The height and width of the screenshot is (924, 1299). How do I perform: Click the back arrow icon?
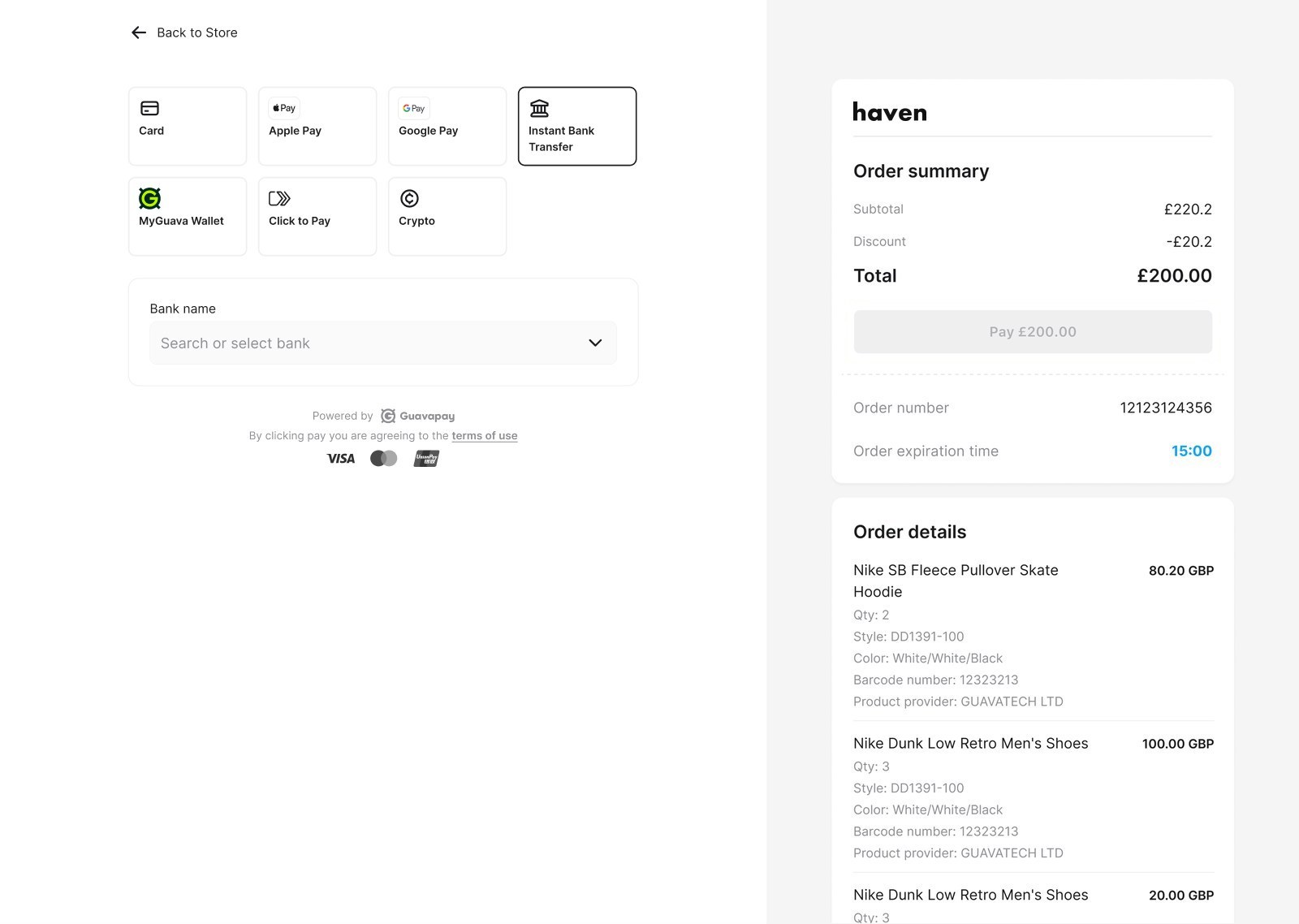[x=139, y=32]
